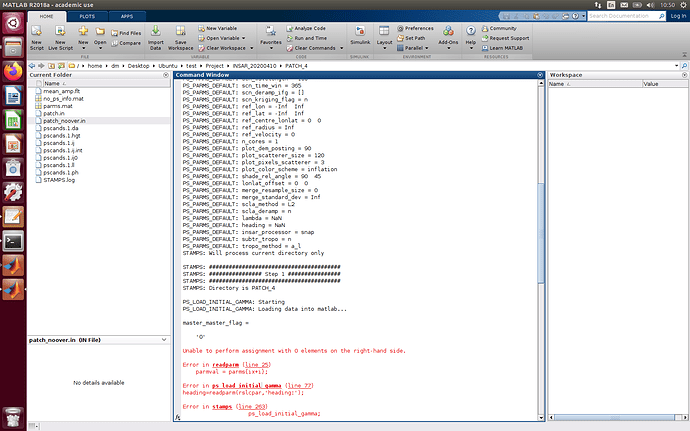Image resolution: width=690 pixels, height=431 pixels.
Task: Click Learn MATLAB
Action: pyautogui.click(x=502, y=48)
